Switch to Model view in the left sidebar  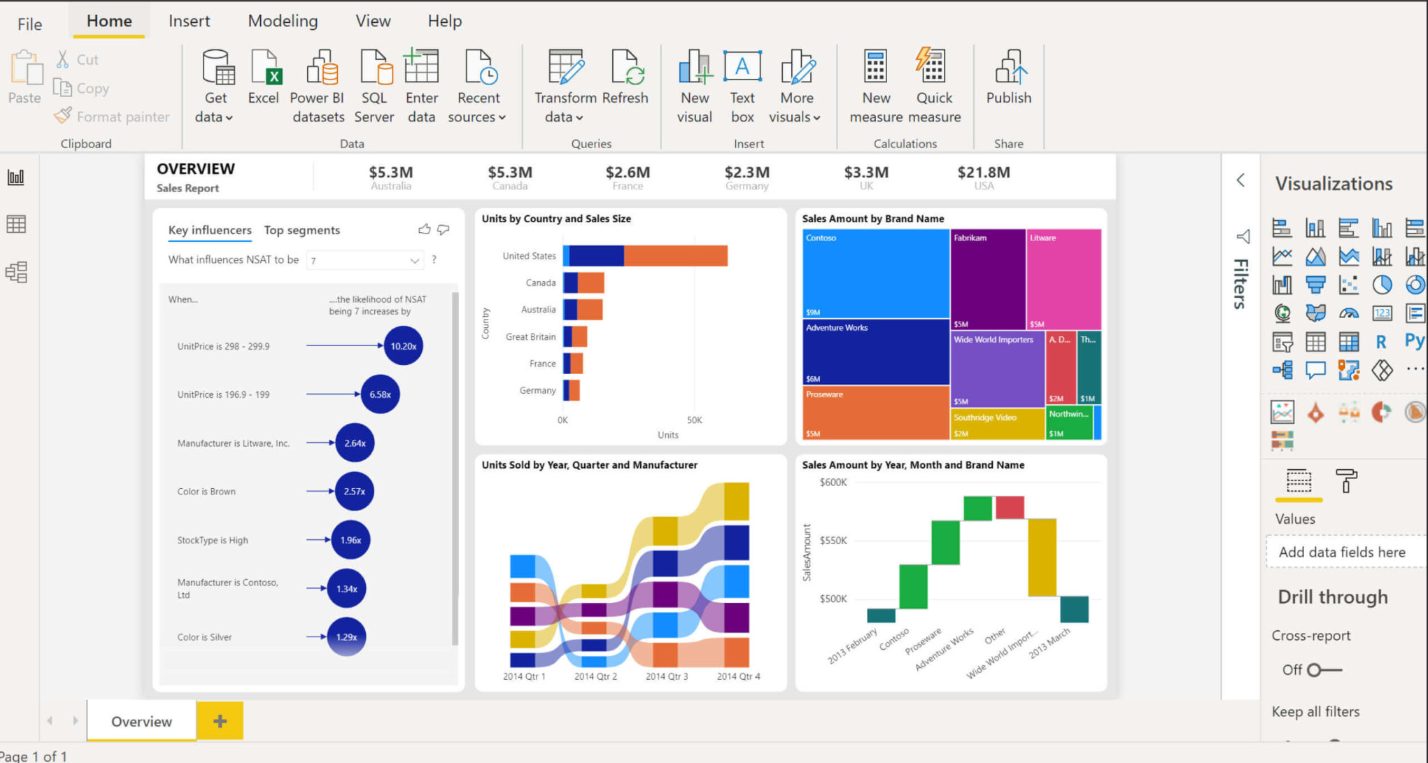point(17,272)
